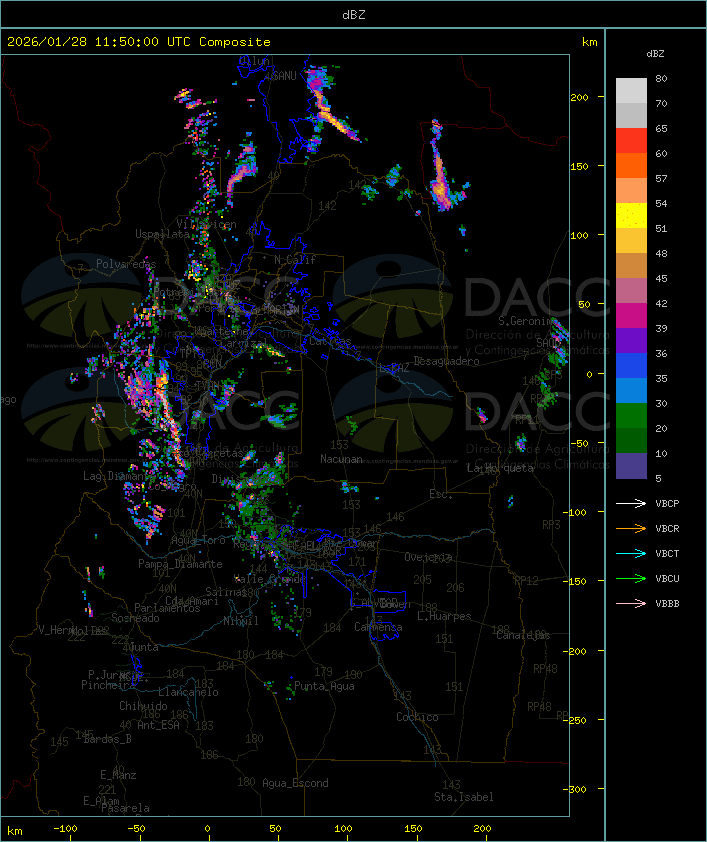Click the UTC Composite timestamp text
This screenshot has height=842, width=707.
139,42
